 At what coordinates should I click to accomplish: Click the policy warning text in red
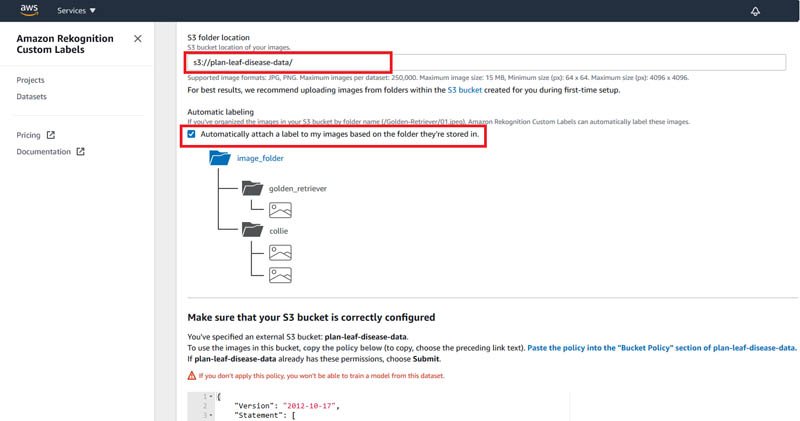click(x=321, y=376)
